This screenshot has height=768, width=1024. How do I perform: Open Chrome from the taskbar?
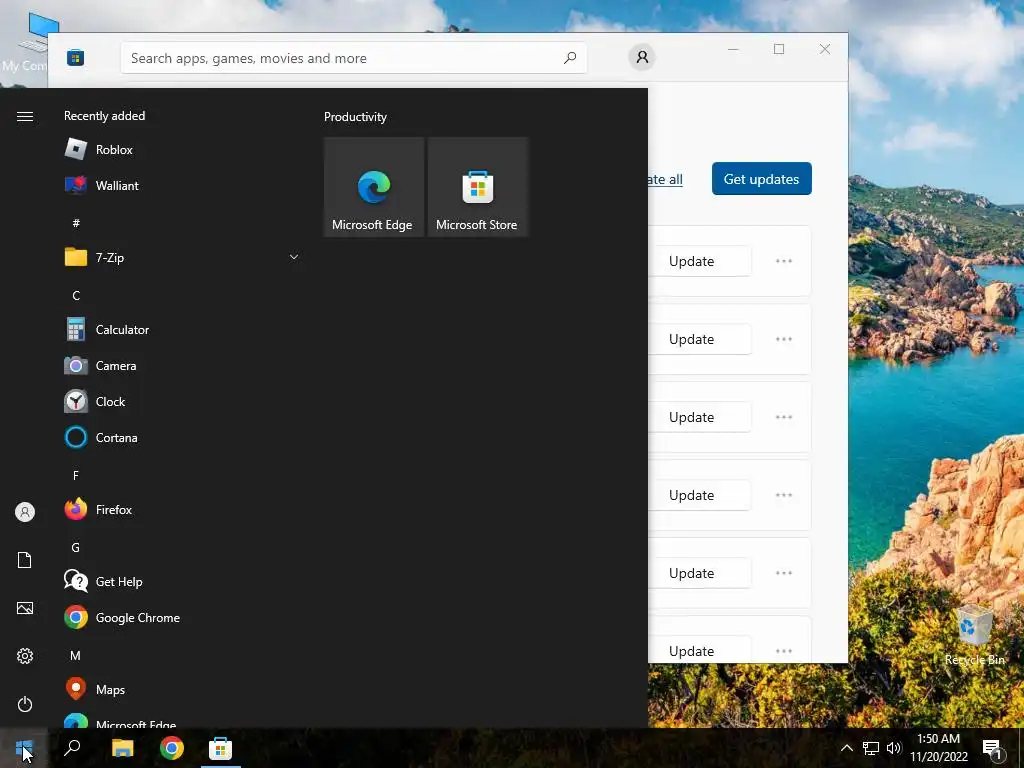click(172, 748)
